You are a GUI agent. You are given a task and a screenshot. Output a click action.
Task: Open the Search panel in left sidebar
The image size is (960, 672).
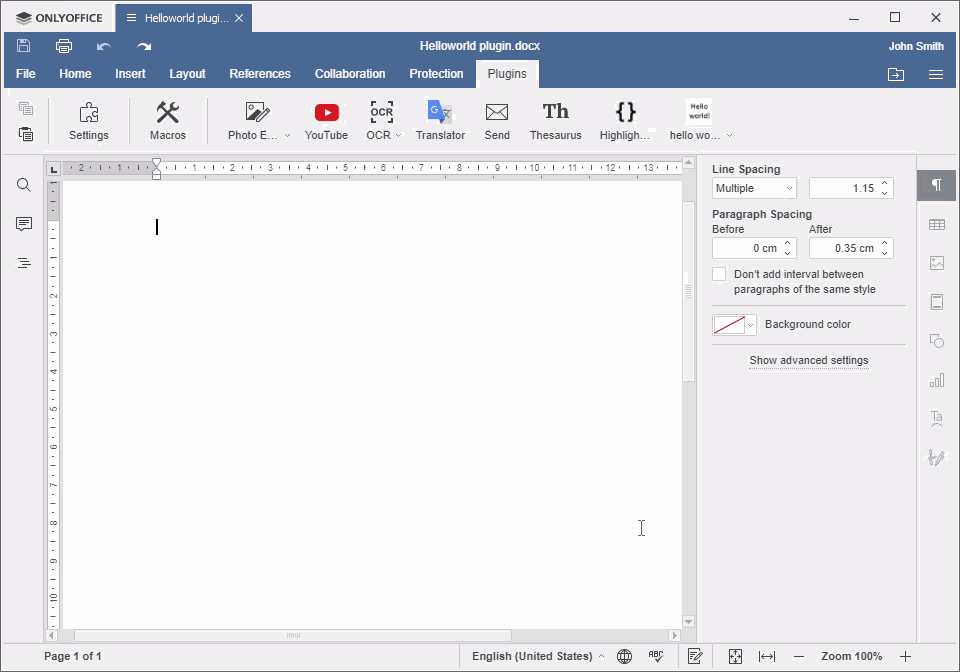point(24,185)
